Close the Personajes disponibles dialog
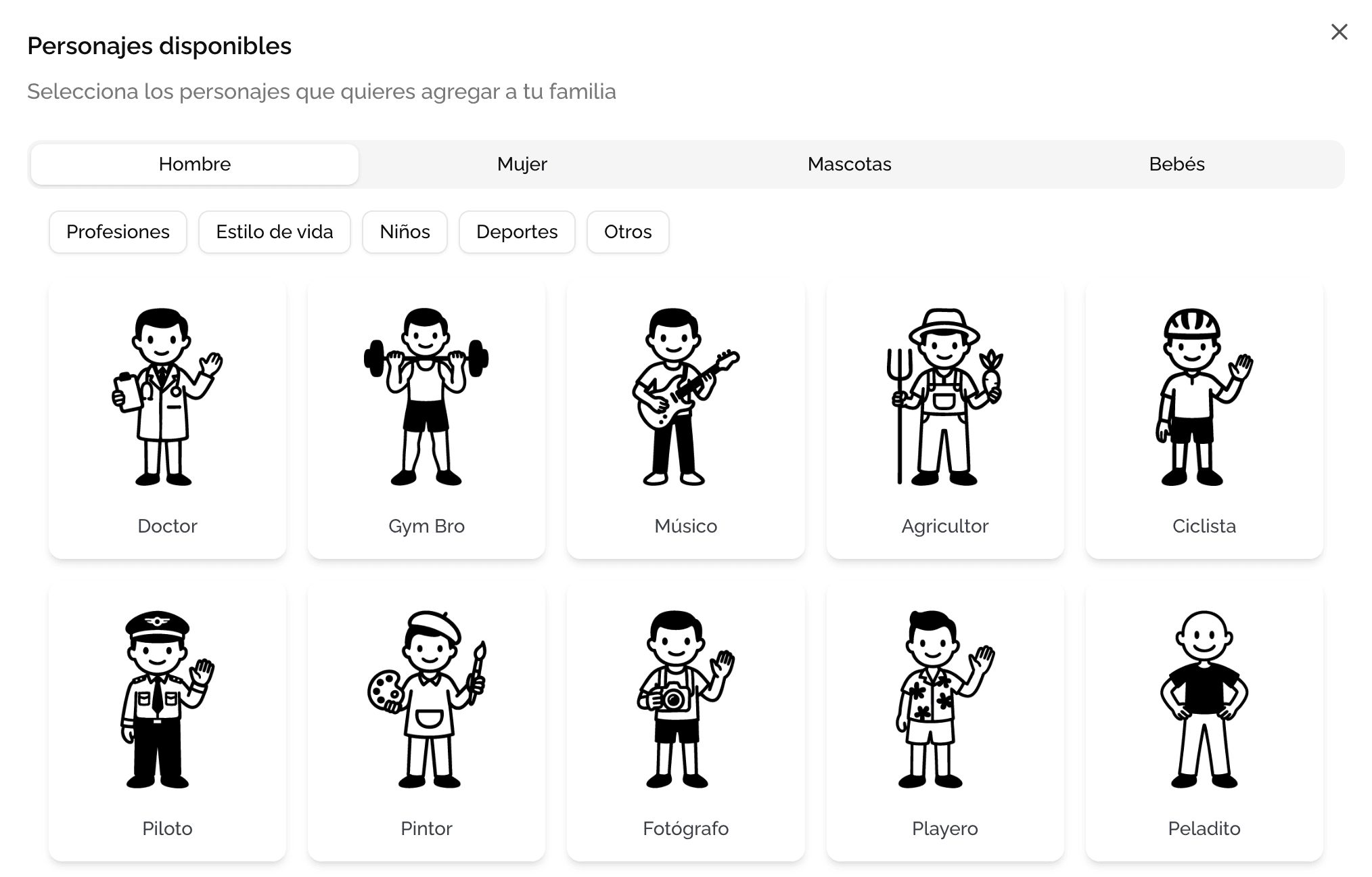The height and width of the screenshot is (877, 1372). tap(1338, 32)
